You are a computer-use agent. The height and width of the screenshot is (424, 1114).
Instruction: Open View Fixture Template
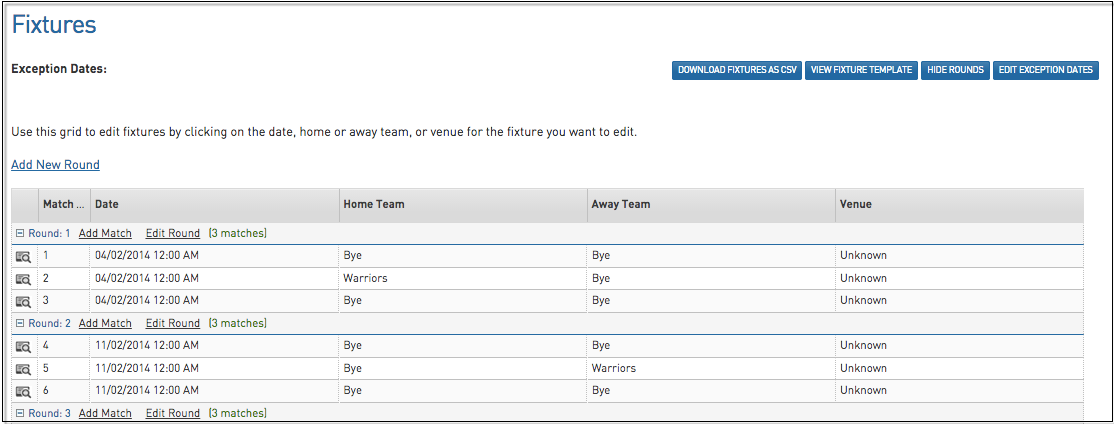(861, 70)
